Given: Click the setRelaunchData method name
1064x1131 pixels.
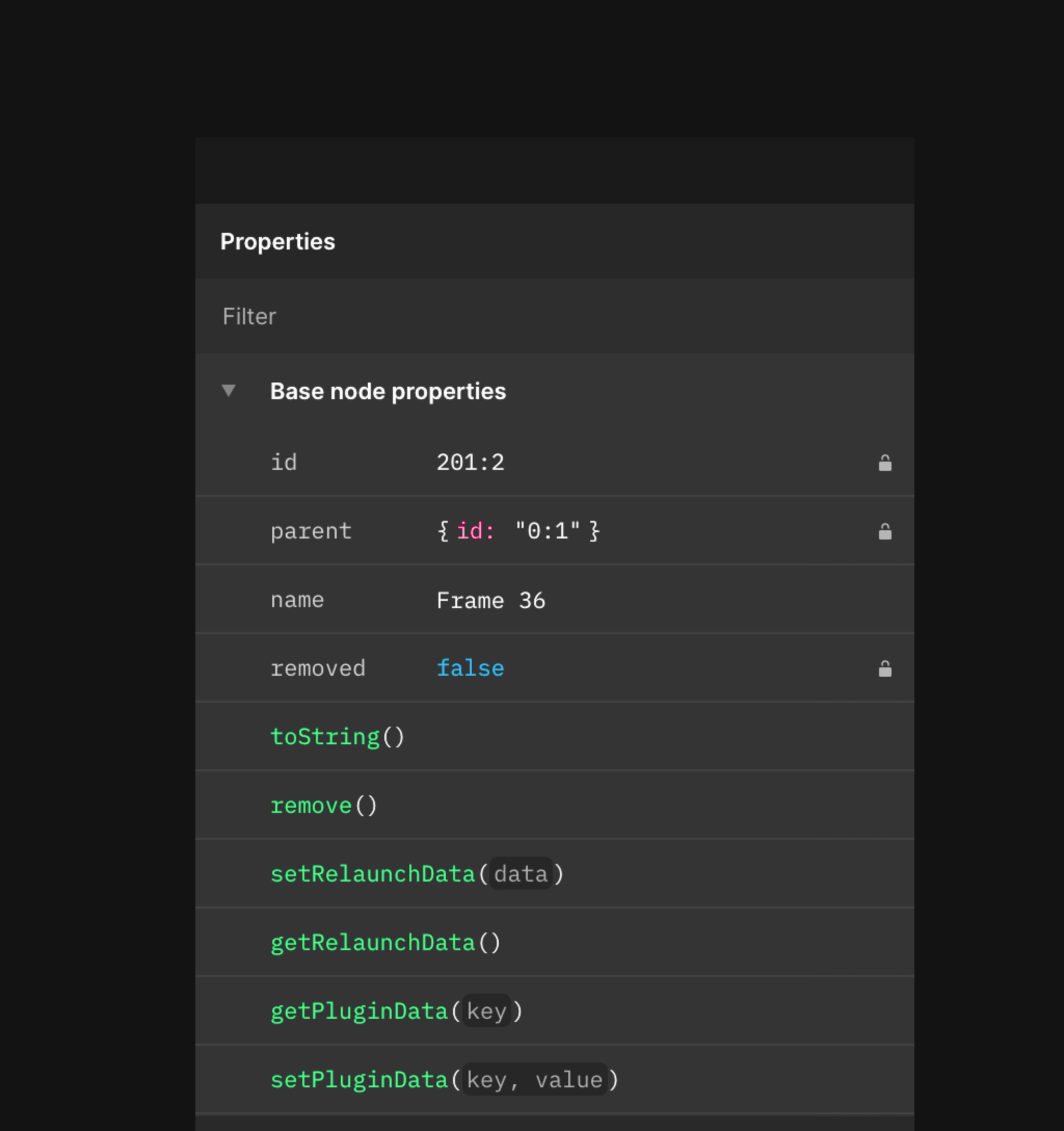Looking at the screenshot, I should [373, 874].
